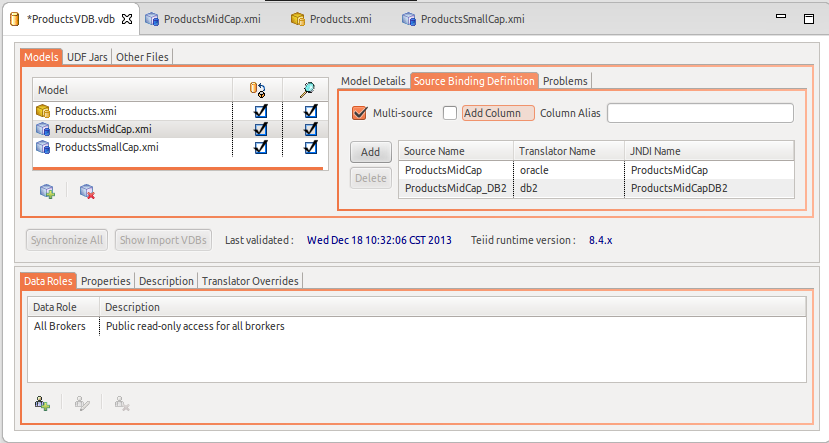Open the Model Details tab
Image resolution: width=829 pixels, height=443 pixels.
coord(373,81)
